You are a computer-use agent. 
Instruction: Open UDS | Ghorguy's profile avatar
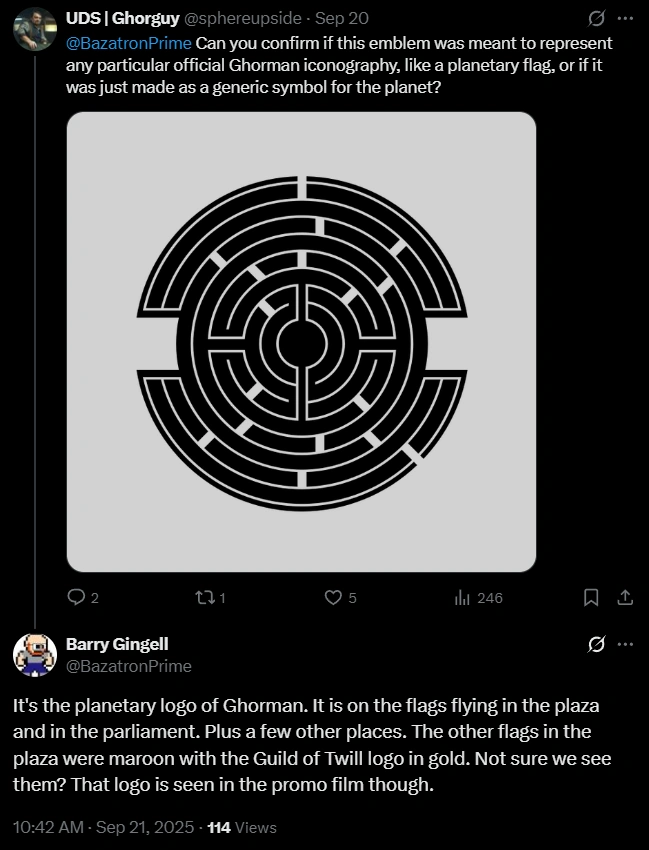35,28
